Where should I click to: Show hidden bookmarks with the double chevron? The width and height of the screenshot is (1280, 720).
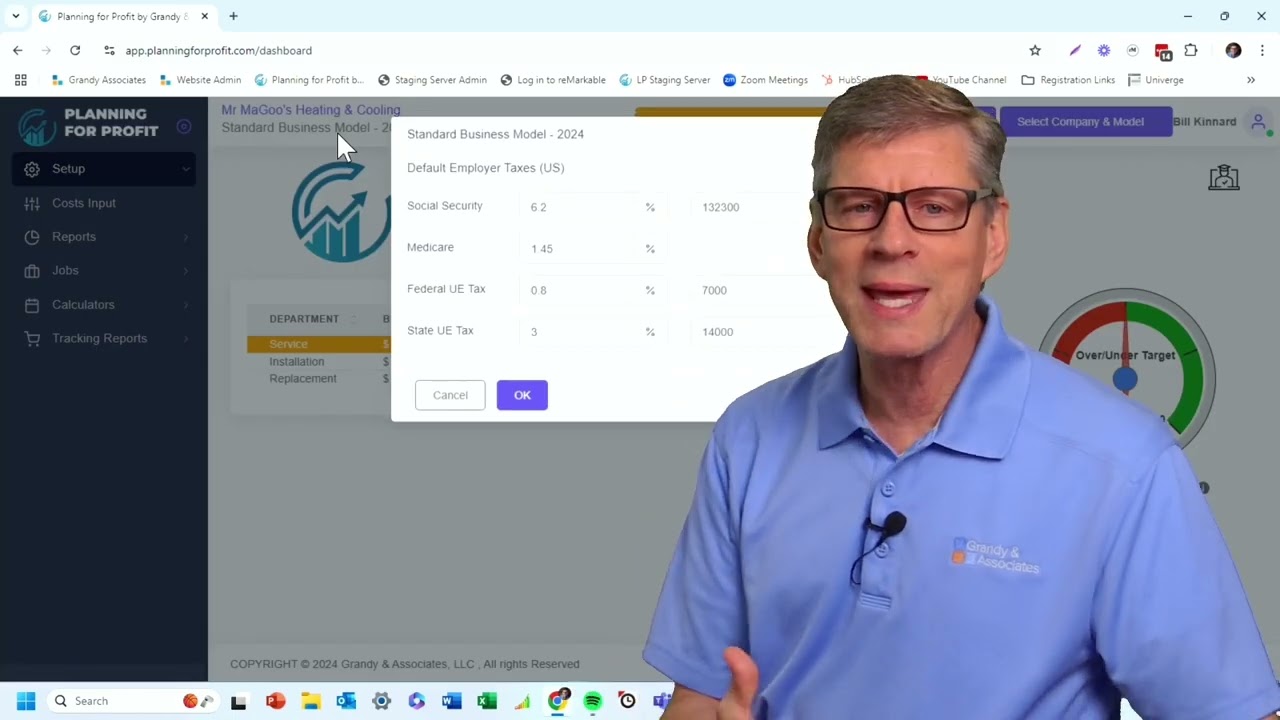click(x=1250, y=80)
